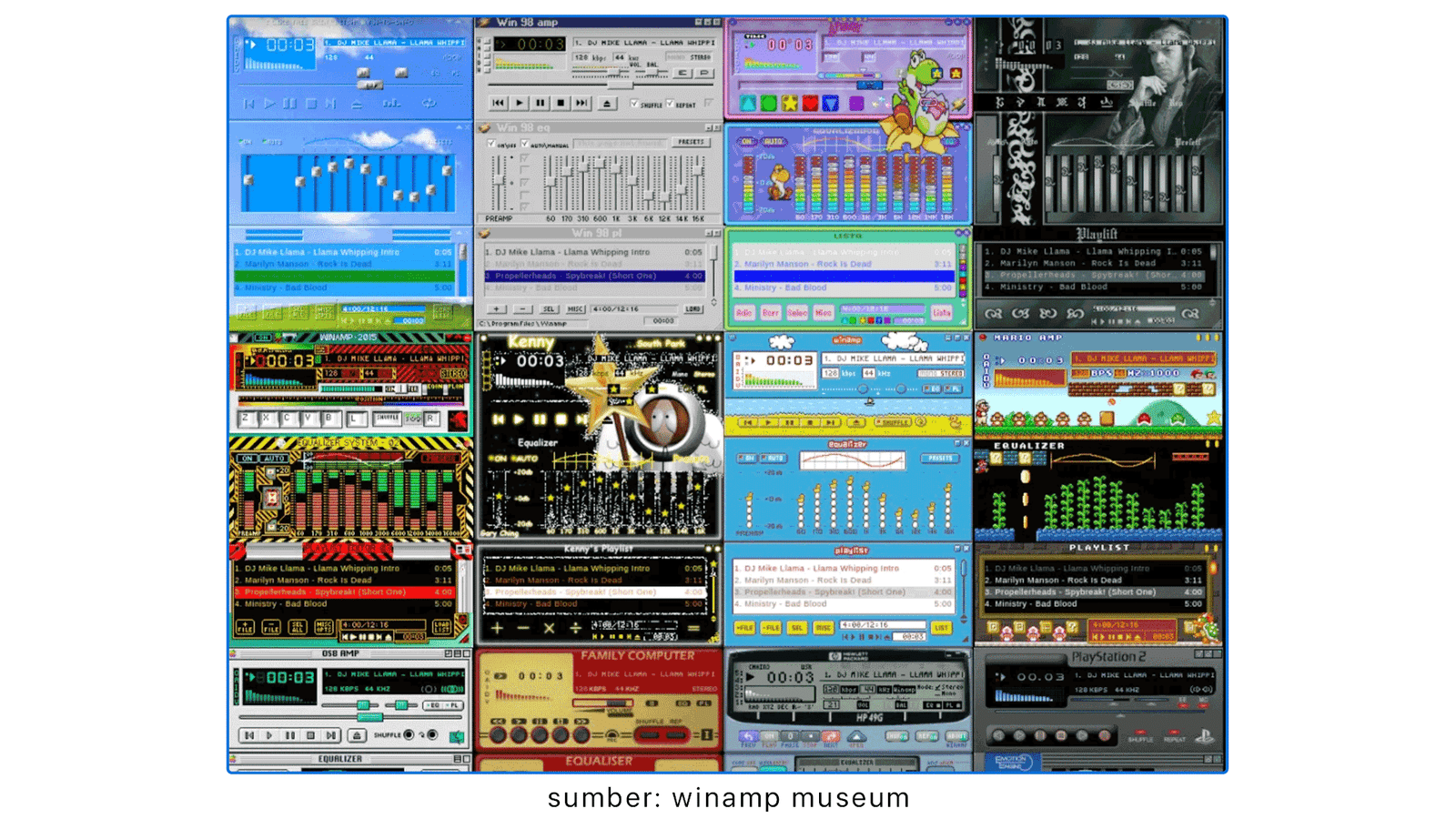The image size is (1456, 819).
Task: Click the OPEN key on the HP 49G skin
Action: click(856, 737)
